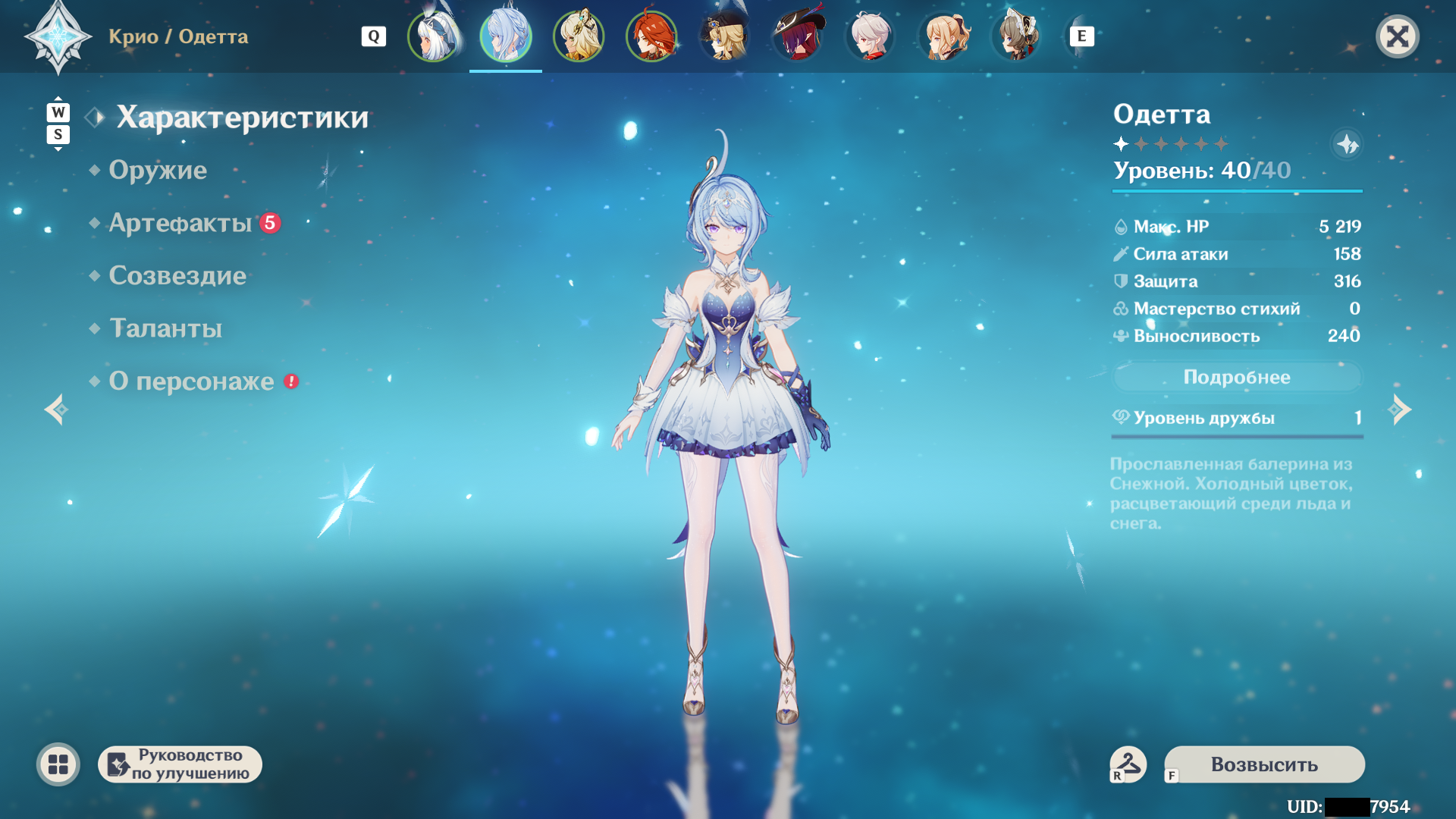This screenshot has width=1456, height=819.
Task: Open the О персонаже section
Action: click(x=191, y=381)
